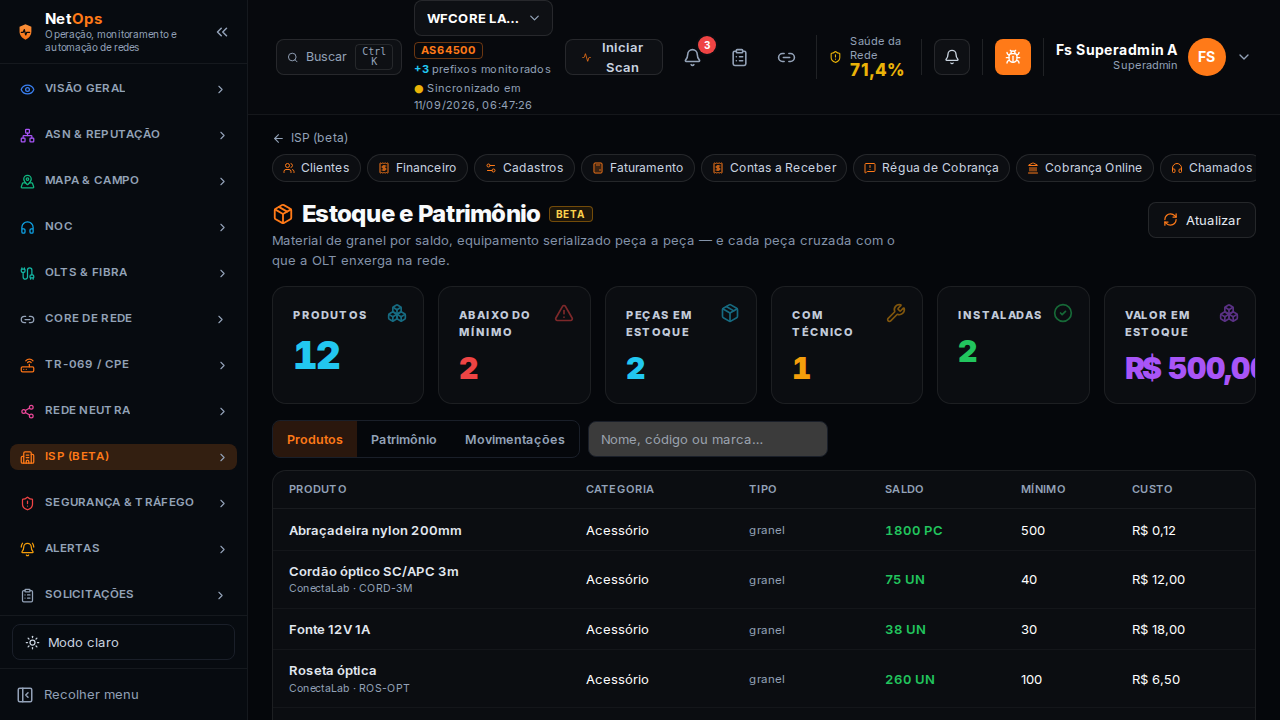Viewport: 1280px width, 720px height.
Task: Click the cubes icon on Valor em Estoque card
Action: [x=1229, y=313]
